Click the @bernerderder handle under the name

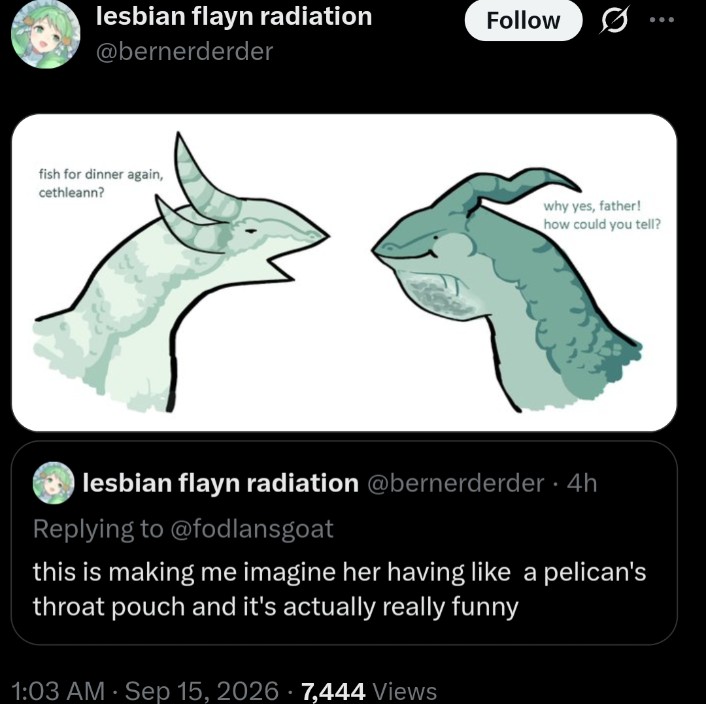coord(185,51)
